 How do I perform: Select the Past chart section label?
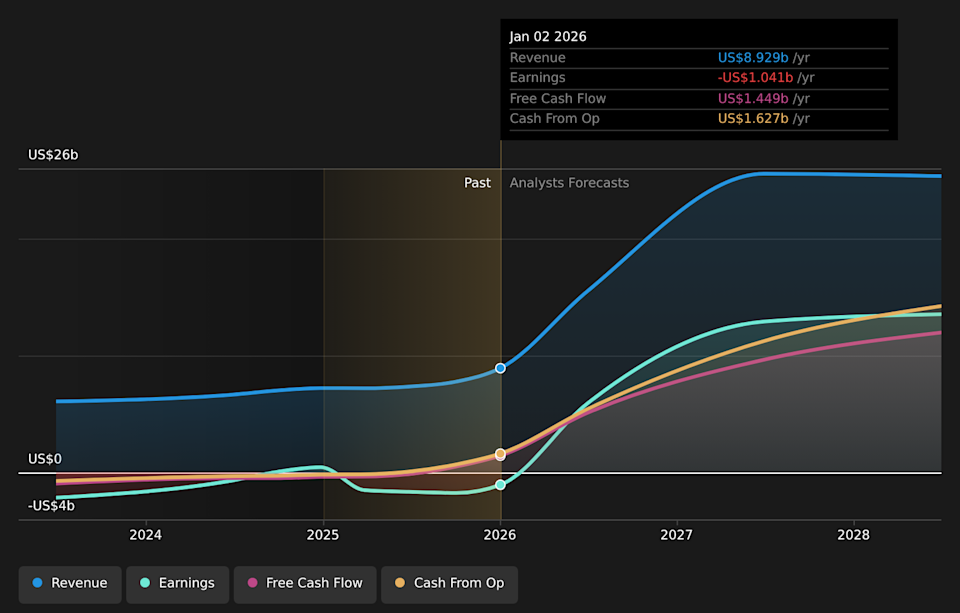pyautogui.click(x=478, y=183)
